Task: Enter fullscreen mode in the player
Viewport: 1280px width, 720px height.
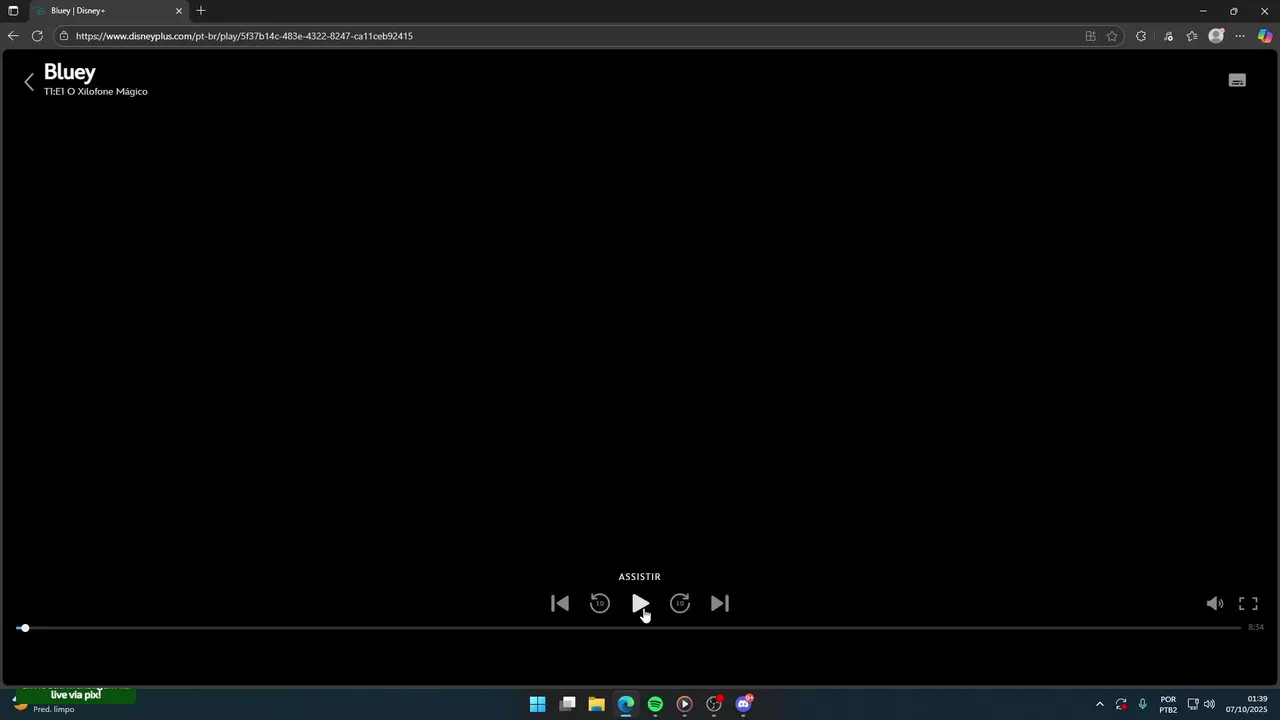Action: pos(1248,603)
